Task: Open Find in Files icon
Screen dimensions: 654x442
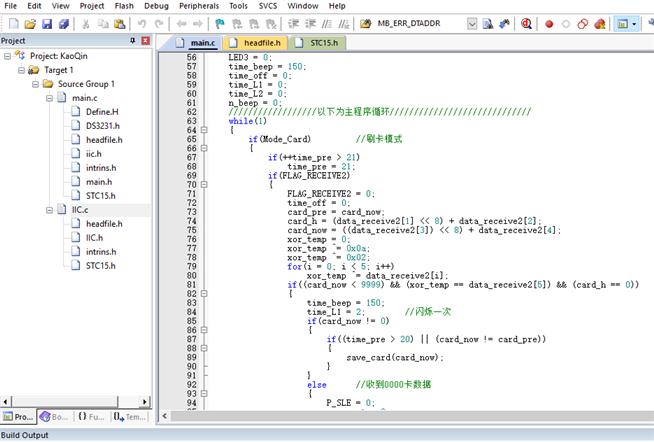Action: coord(365,24)
